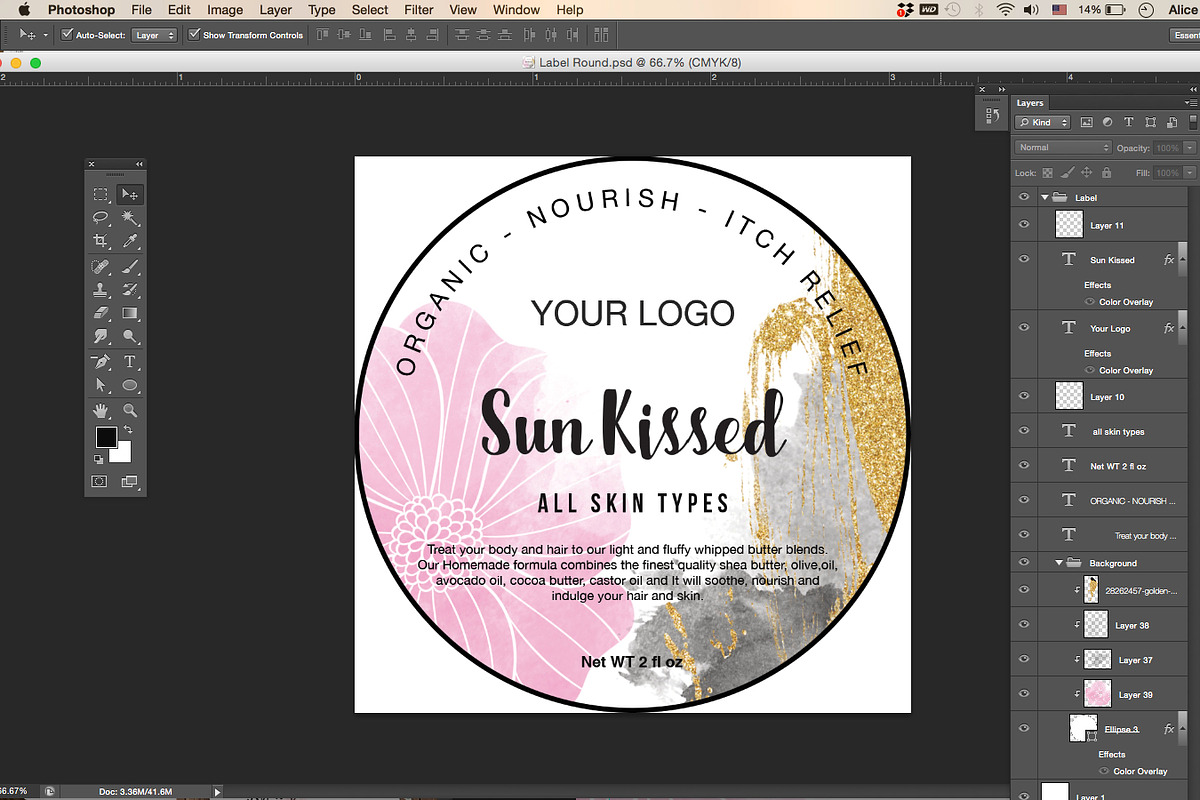Select the Path Selection tool
Image resolution: width=1200 pixels, height=800 pixels.
[x=101, y=385]
